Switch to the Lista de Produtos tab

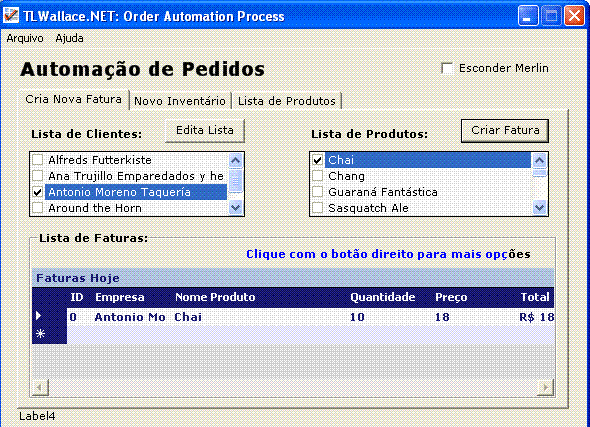pyautogui.click(x=286, y=101)
